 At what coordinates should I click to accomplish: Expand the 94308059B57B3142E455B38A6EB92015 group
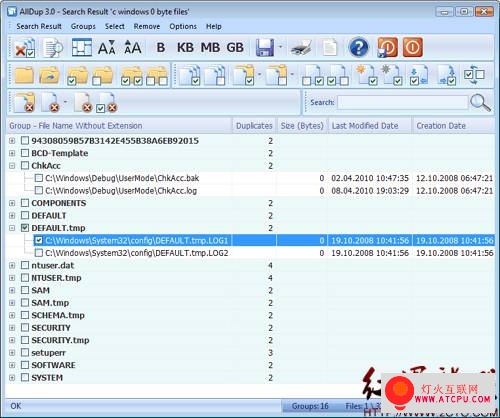[x=12, y=141]
